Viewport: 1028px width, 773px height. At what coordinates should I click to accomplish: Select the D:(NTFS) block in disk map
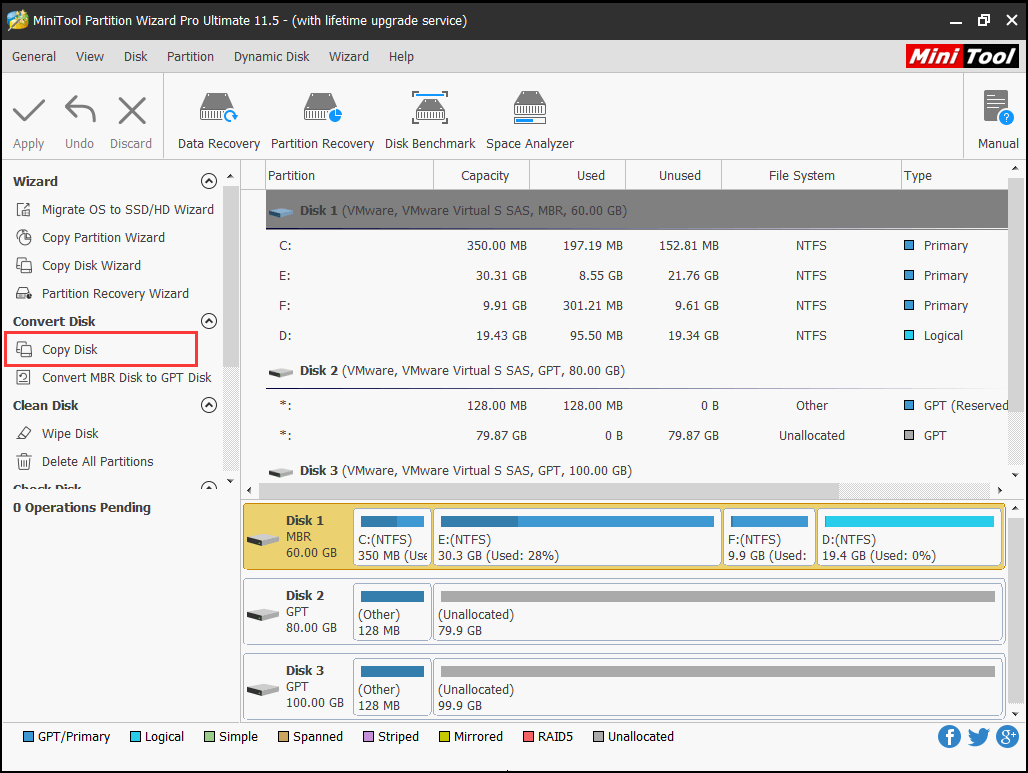(909, 538)
